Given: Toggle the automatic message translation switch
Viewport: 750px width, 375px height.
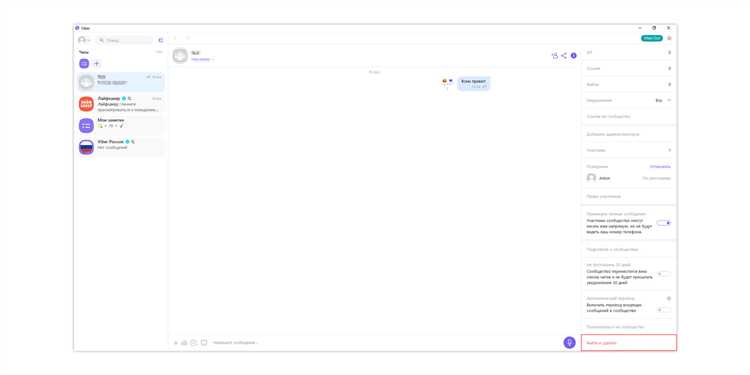Looking at the screenshot, I should click(x=663, y=309).
